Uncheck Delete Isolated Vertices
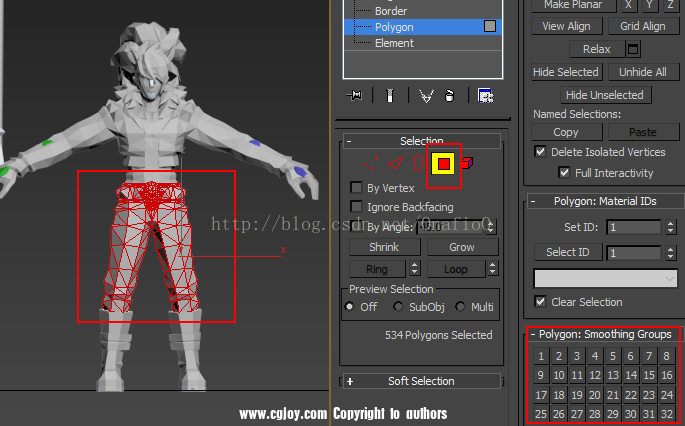The image size is (685, 426). [x=541, y=152]
